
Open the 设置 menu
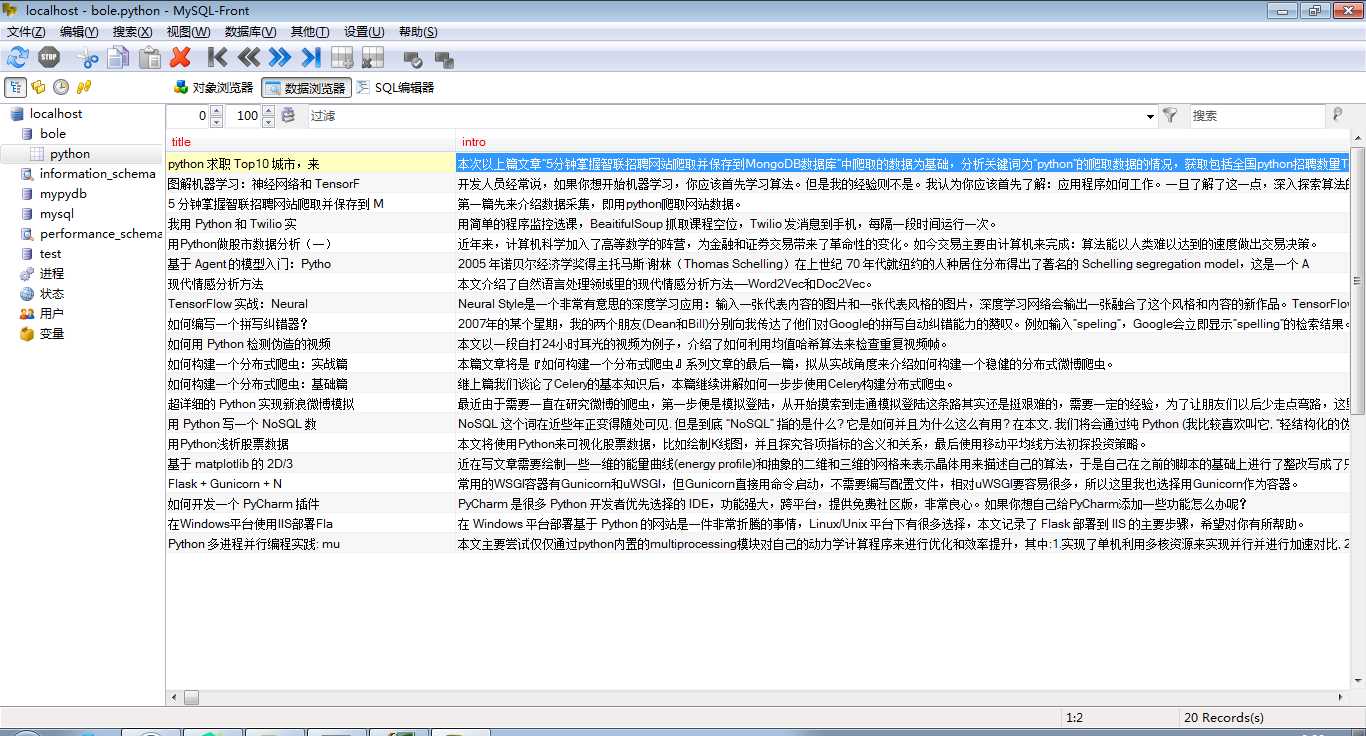click(363, 32)
